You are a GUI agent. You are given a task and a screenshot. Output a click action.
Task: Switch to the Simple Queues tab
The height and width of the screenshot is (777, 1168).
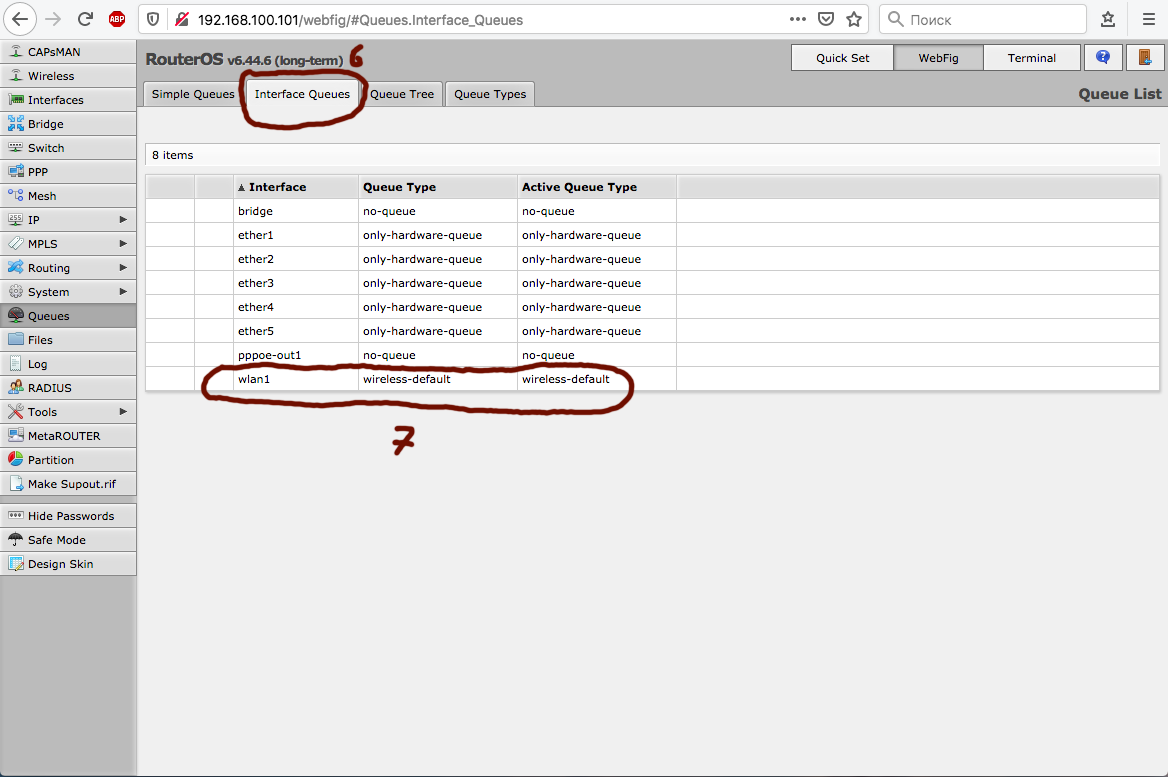[x=193, y=94]
